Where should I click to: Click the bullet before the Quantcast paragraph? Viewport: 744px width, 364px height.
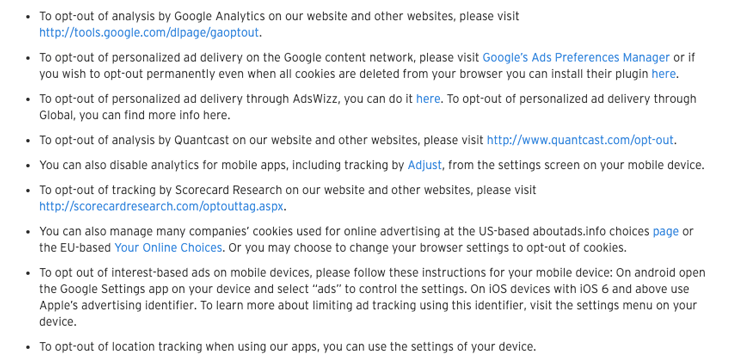pyautogui.click(x=28, y=141)
